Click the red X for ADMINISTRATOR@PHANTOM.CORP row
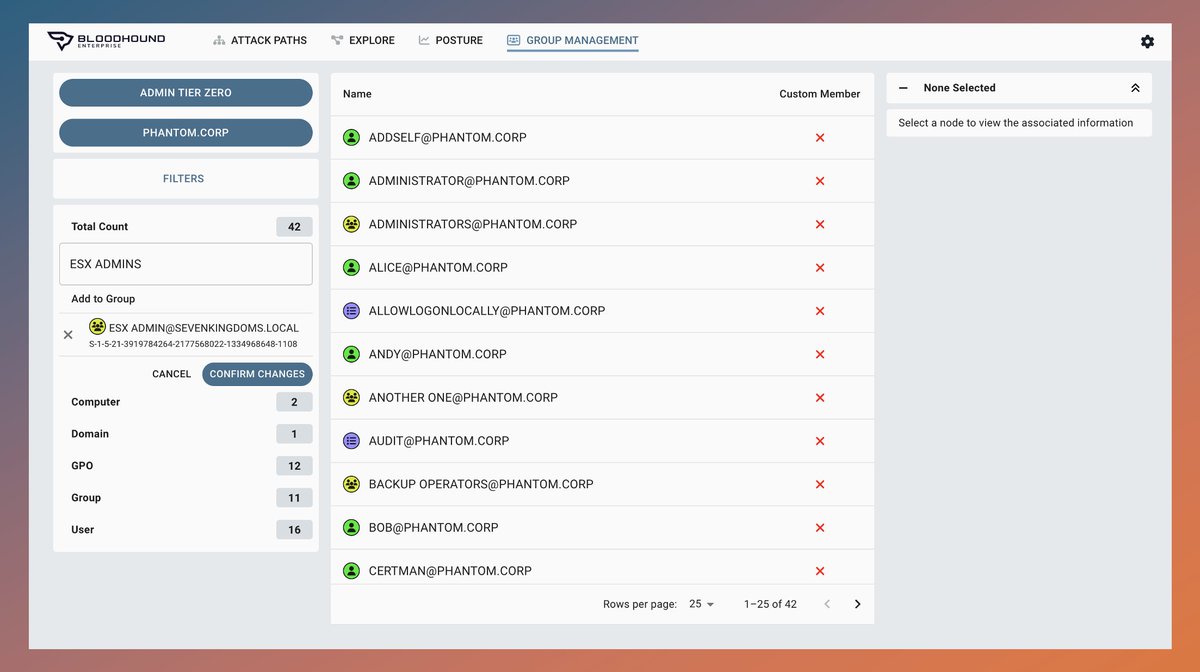 tap(820, 181)
